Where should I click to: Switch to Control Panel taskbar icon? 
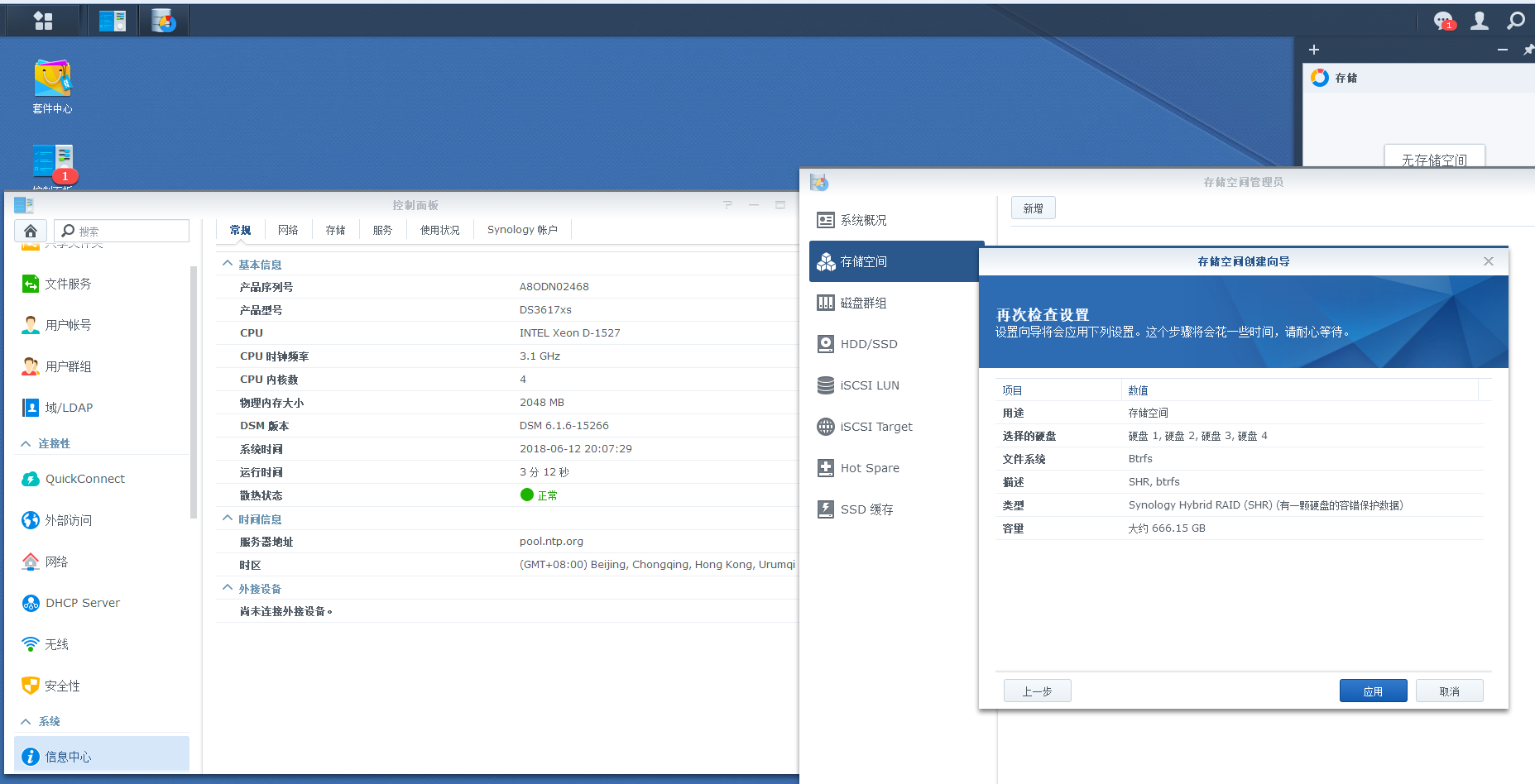(x=113, y=20)
